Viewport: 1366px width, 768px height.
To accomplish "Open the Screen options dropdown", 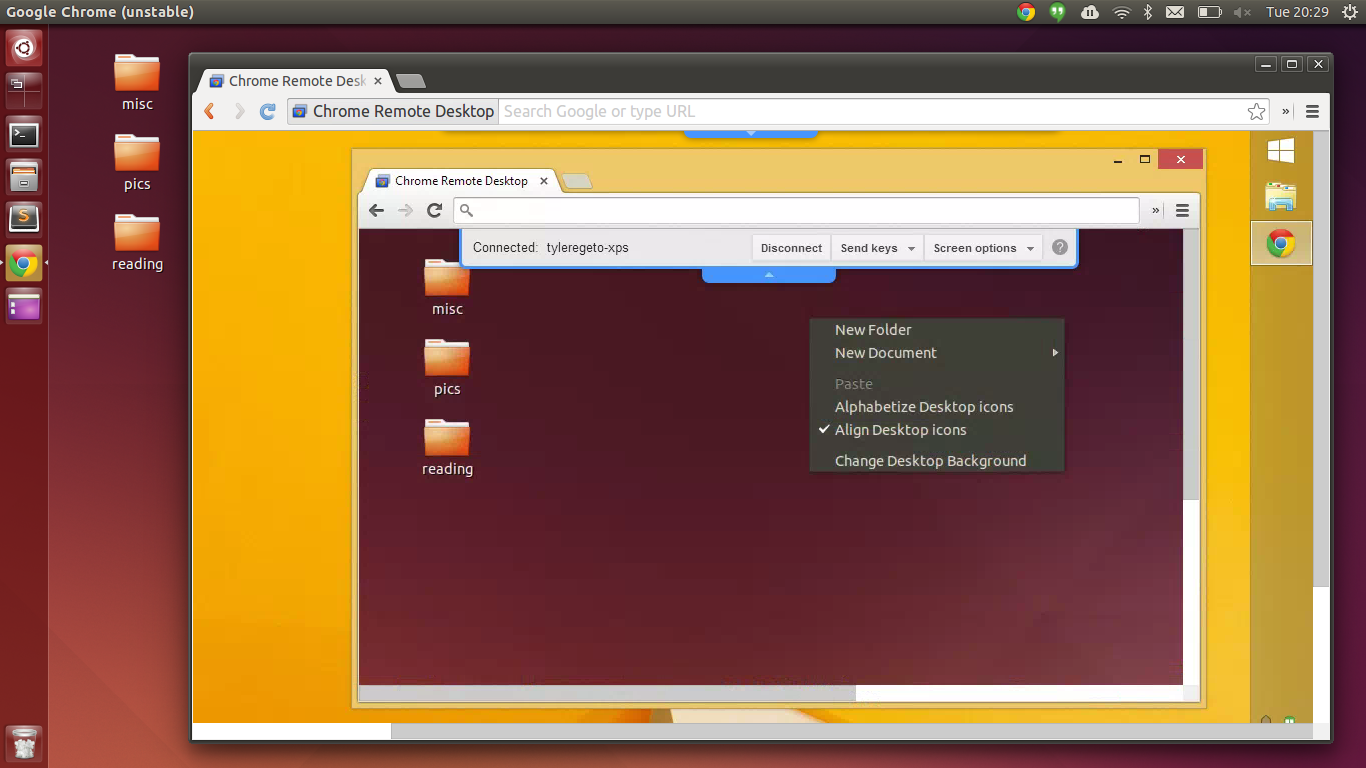I will point(984,248).
